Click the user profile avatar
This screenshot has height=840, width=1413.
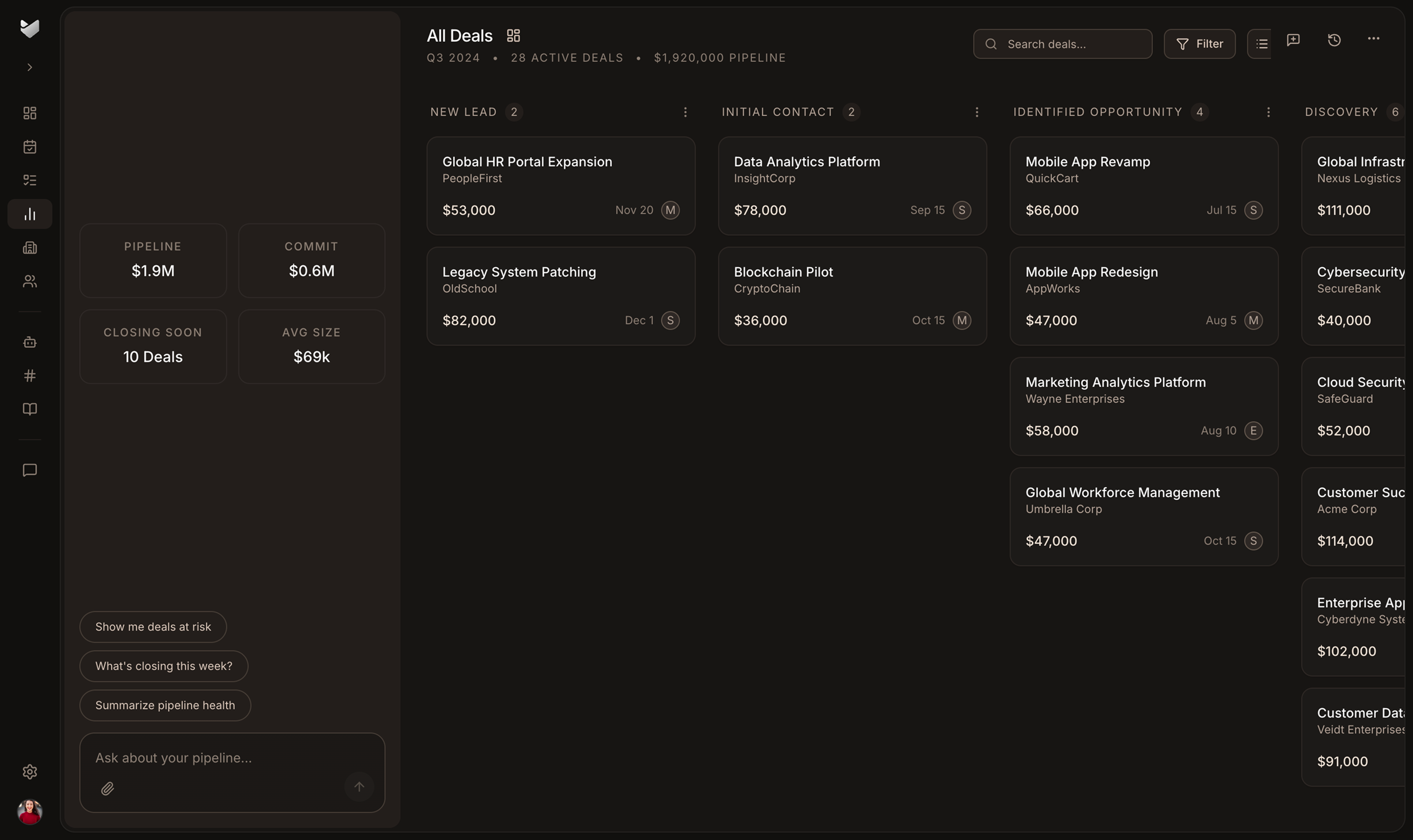29,812
